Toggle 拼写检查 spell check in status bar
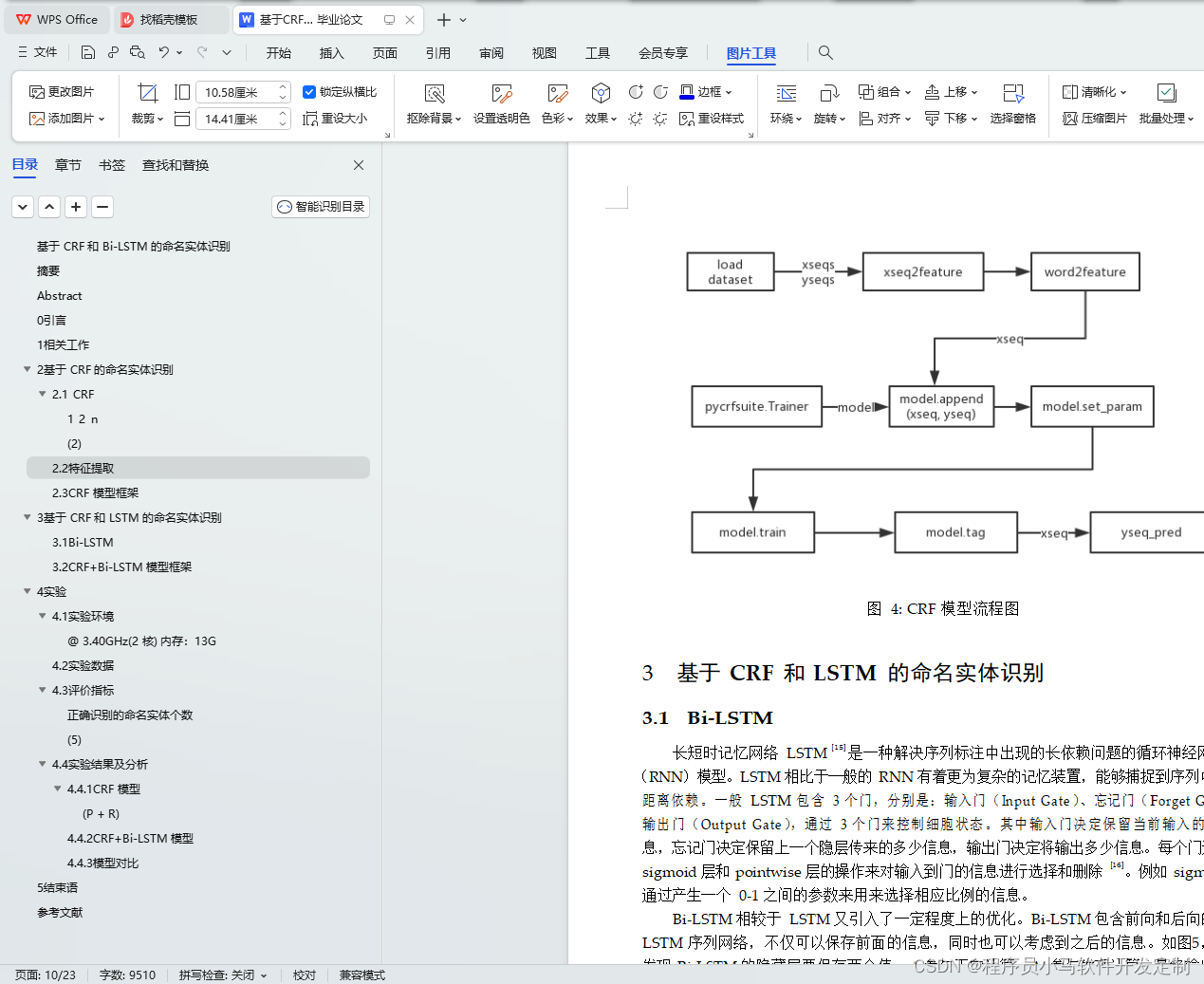The image size is (1204, 984). pyautogui.click(x=221, y=975)
